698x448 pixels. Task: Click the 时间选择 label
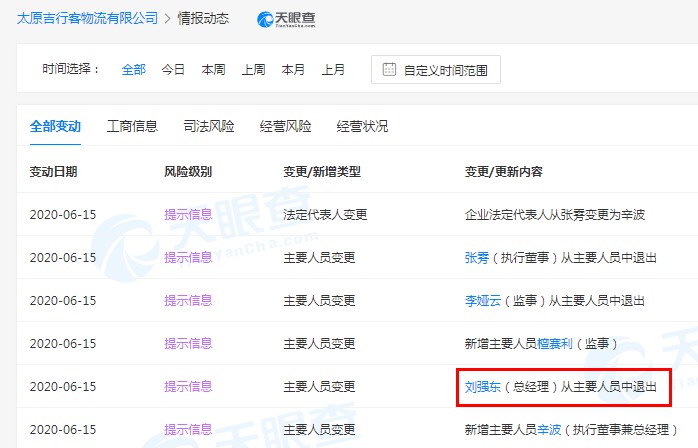(70, 69)
